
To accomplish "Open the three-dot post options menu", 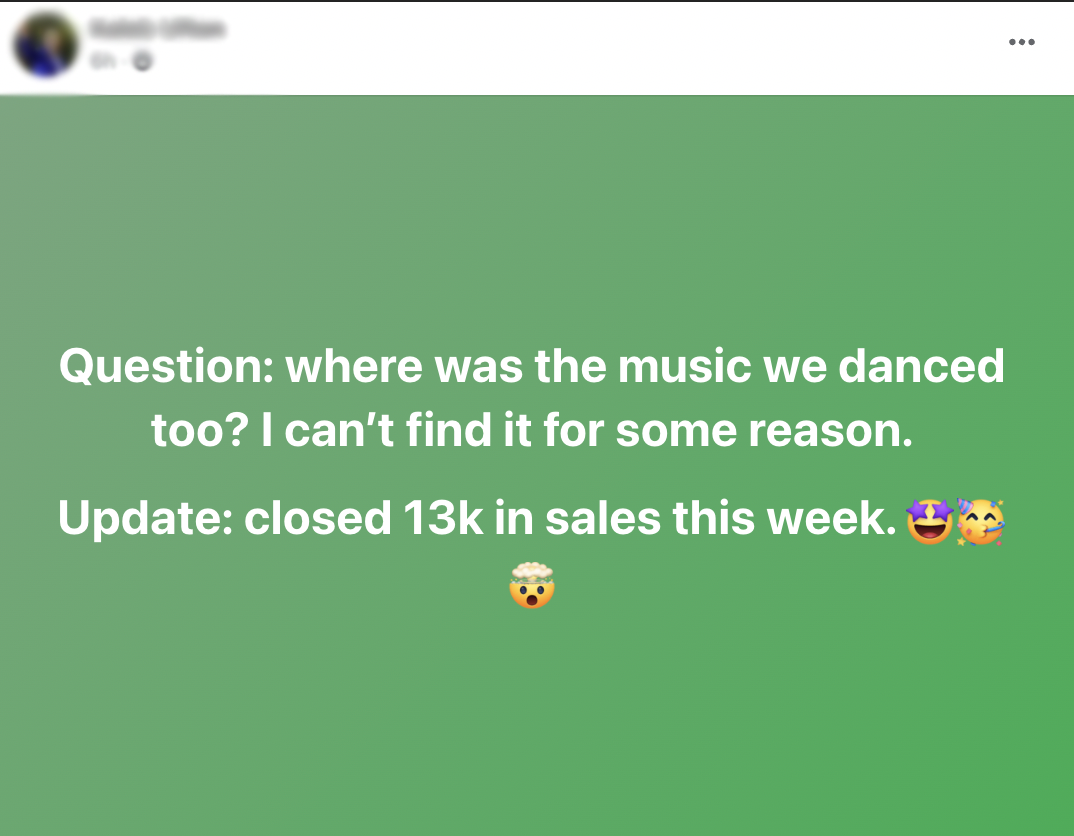I will (x=1021, y=42).
